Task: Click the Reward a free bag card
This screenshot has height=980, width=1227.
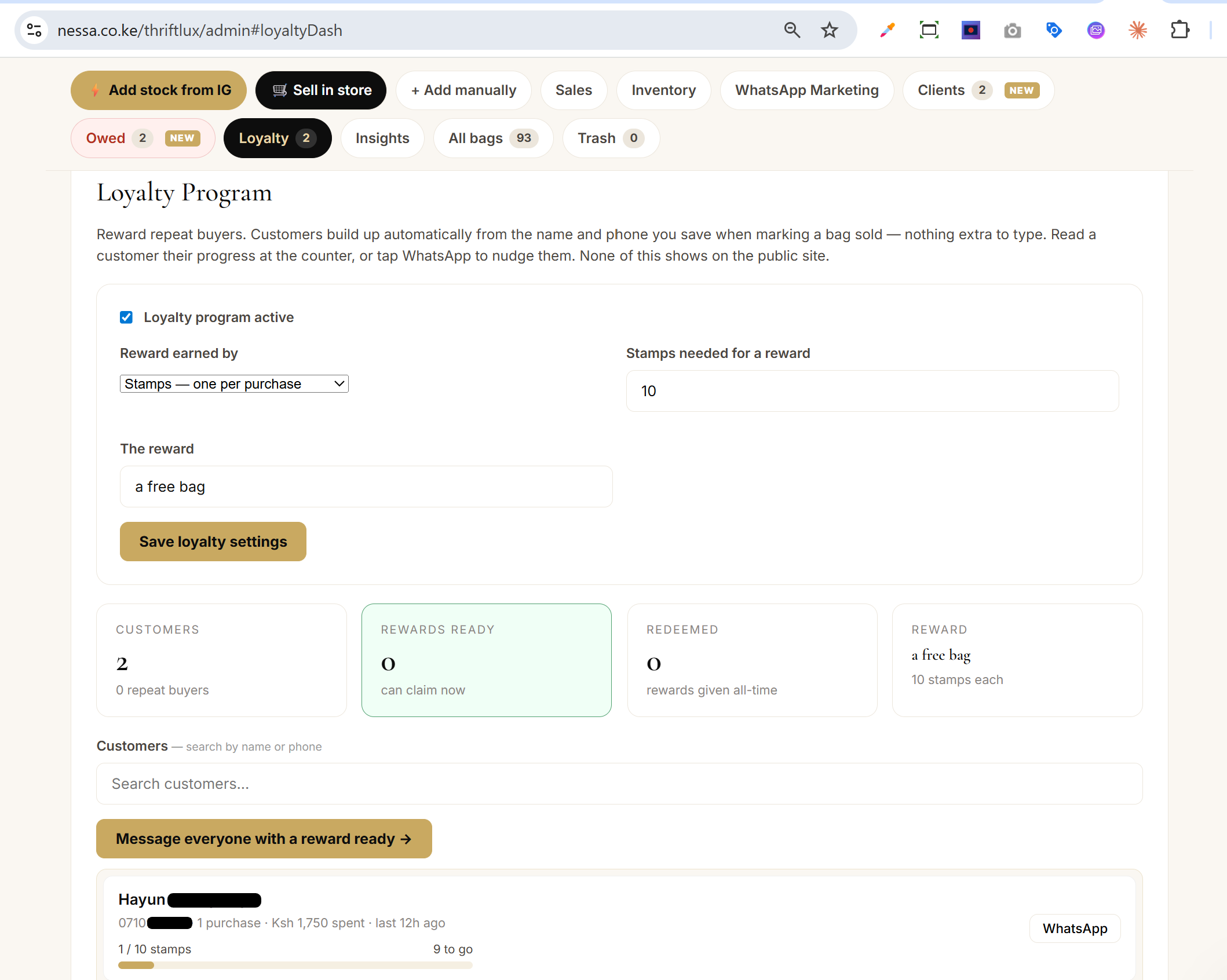Action: pyautogui.click(x=1017, y=660)
